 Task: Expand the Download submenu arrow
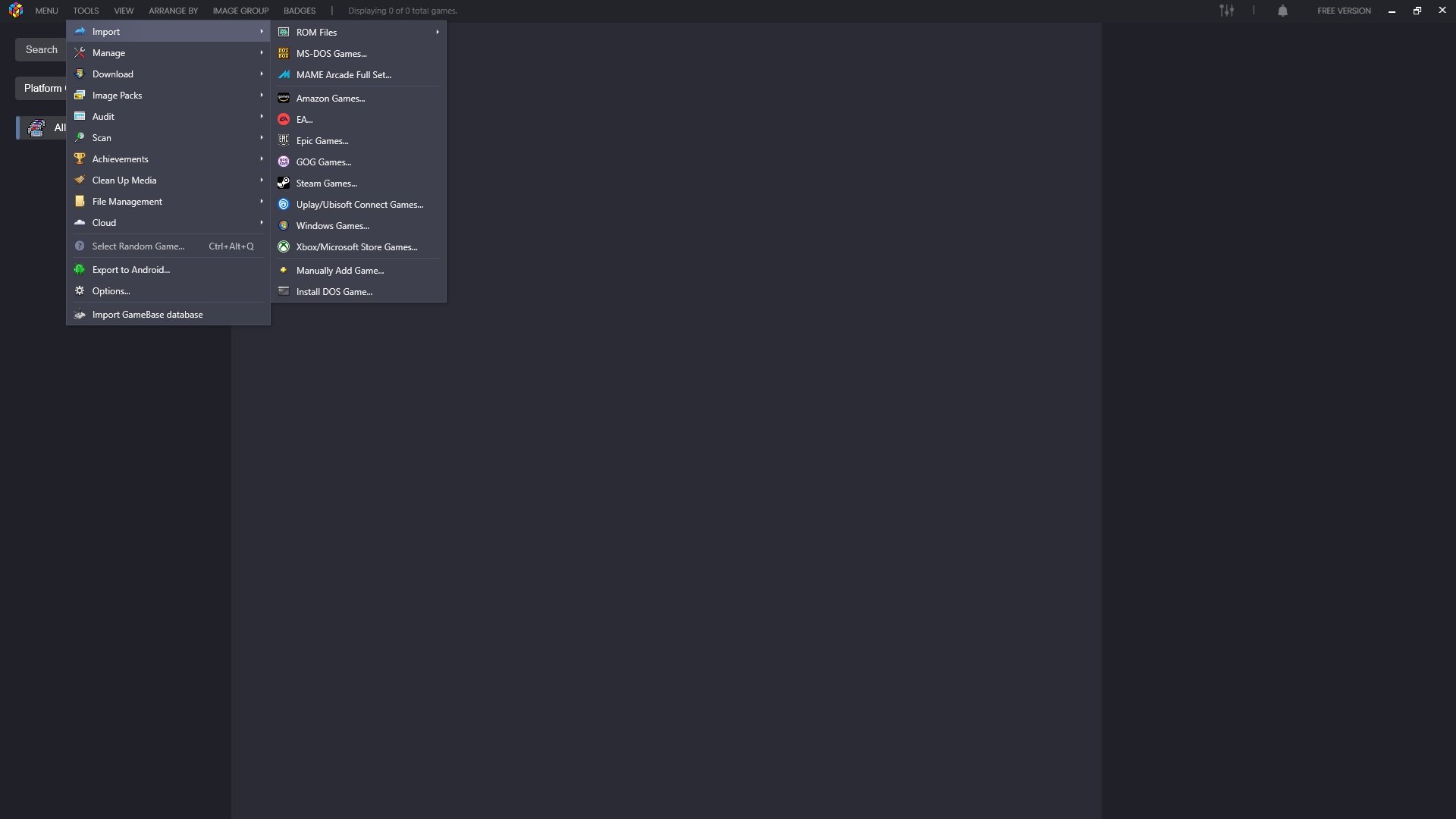(x=262, y=74)
